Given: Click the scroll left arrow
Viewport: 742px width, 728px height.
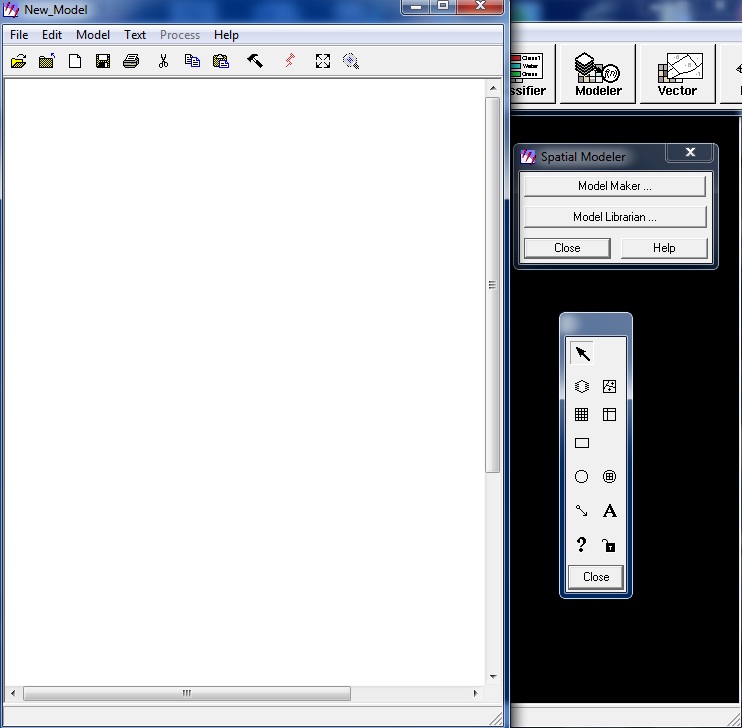Looking at the screenshot, I should [13, 693].
